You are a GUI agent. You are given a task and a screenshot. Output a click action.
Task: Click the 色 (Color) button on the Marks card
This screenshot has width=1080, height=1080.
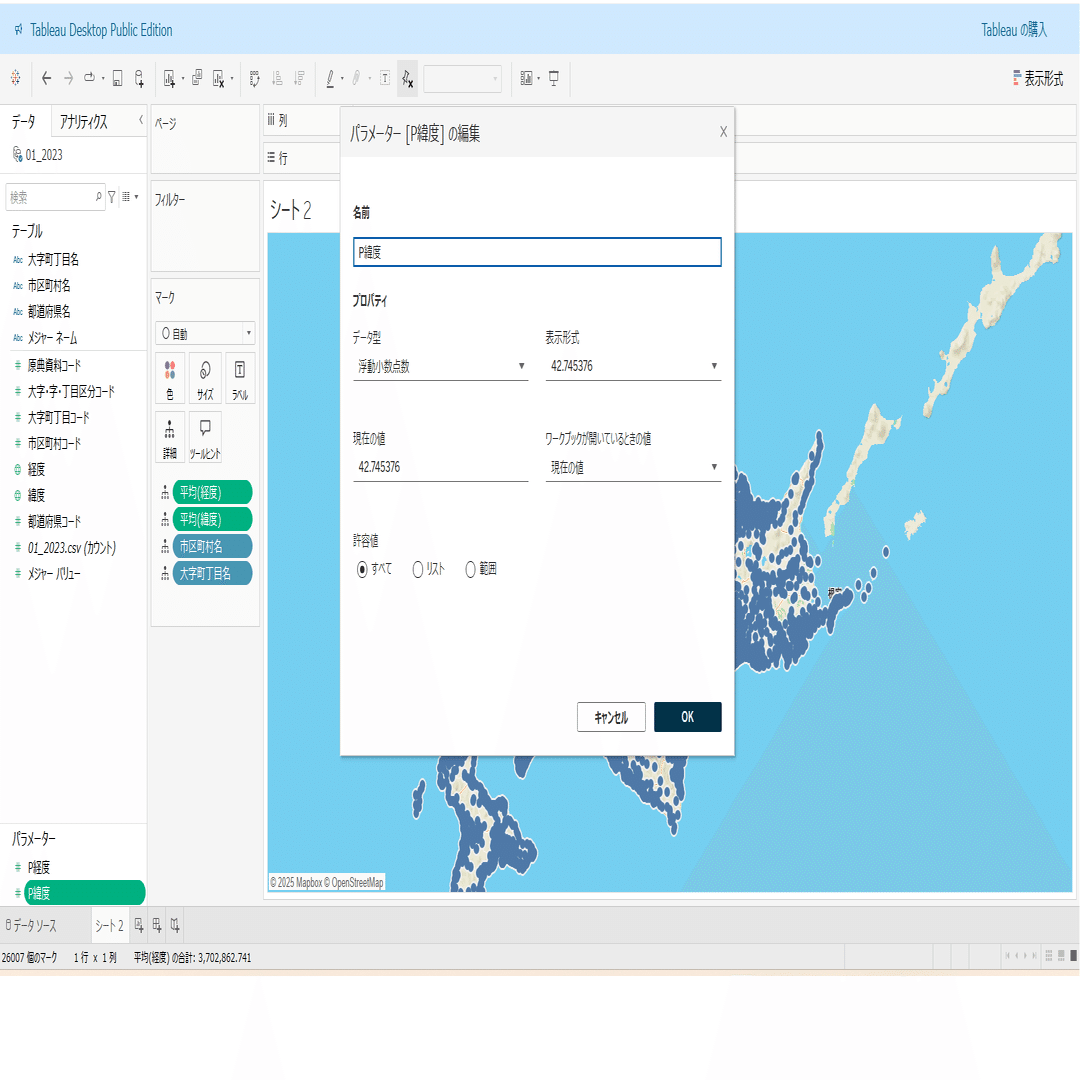(x=169, y=378)
